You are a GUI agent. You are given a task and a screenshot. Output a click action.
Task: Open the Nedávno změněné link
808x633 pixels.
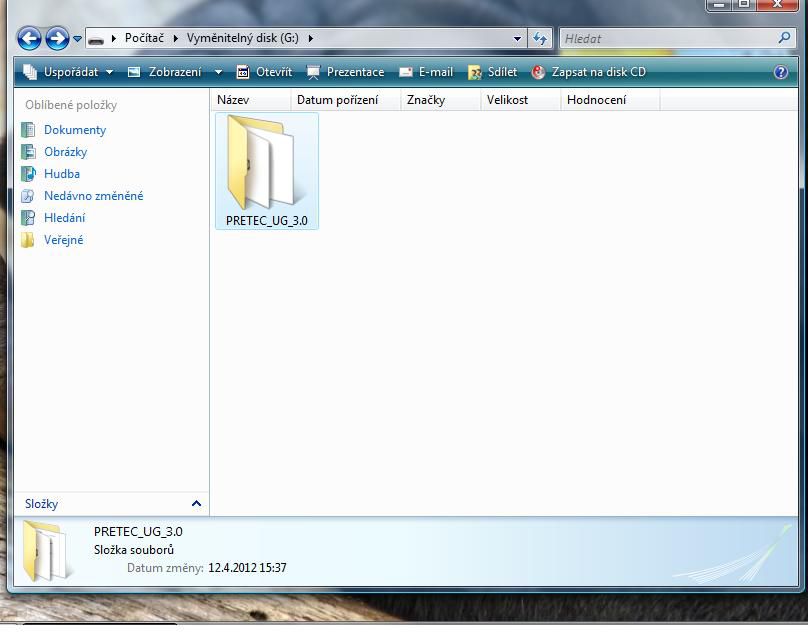point(82,196)
